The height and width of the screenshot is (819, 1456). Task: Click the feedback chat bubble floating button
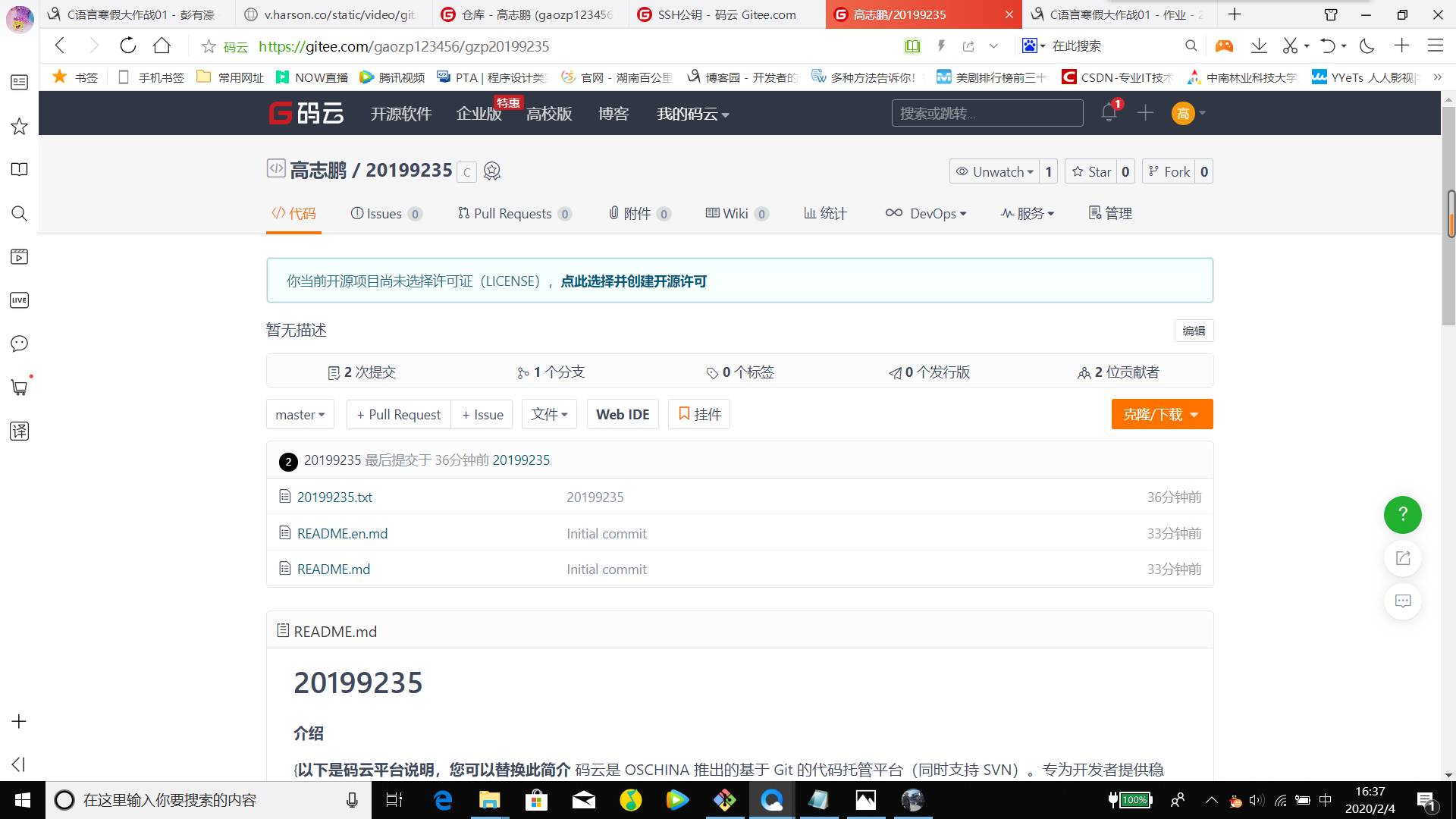(x=1402, y=601)
